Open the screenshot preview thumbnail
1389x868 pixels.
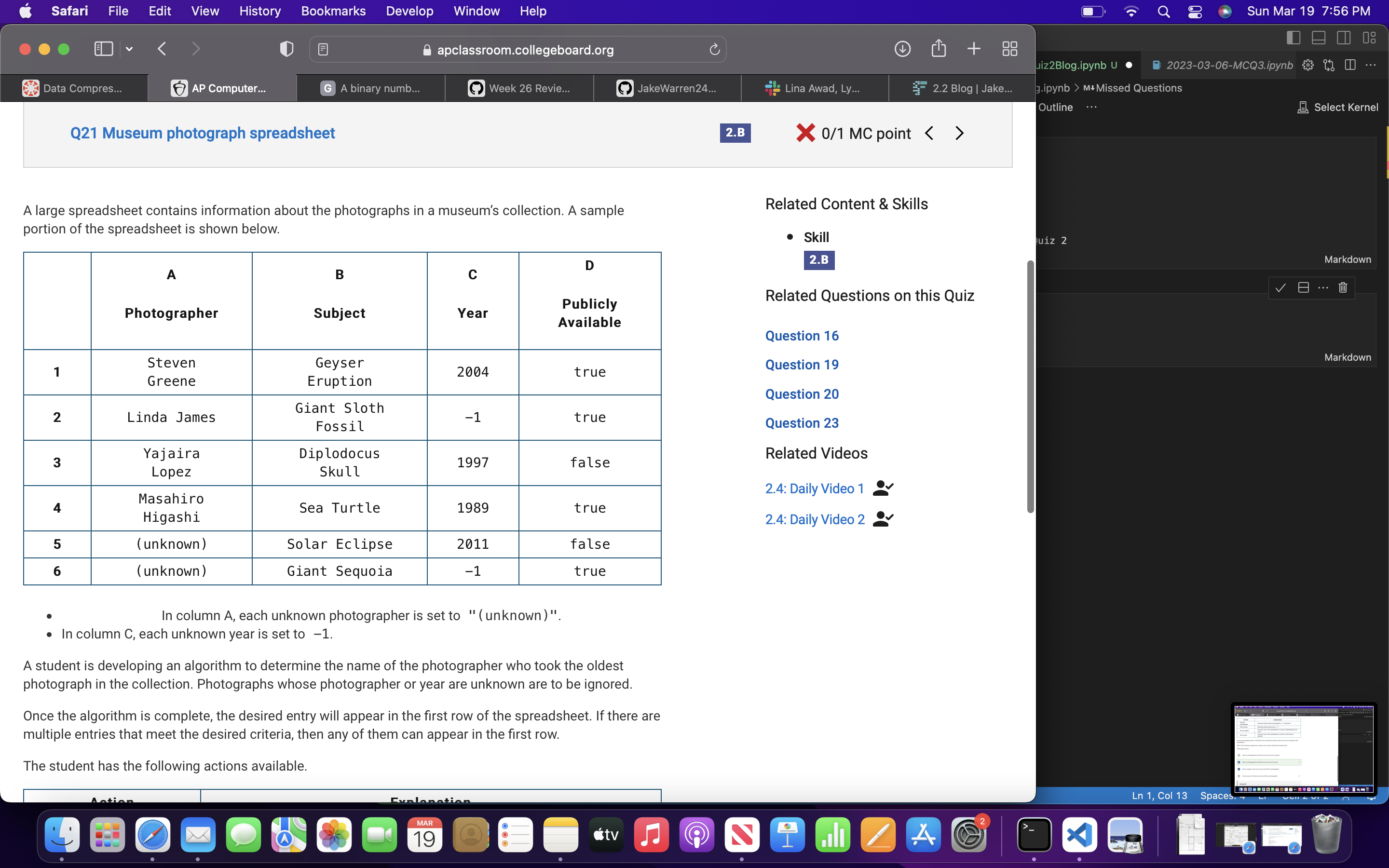[1304, 748]
